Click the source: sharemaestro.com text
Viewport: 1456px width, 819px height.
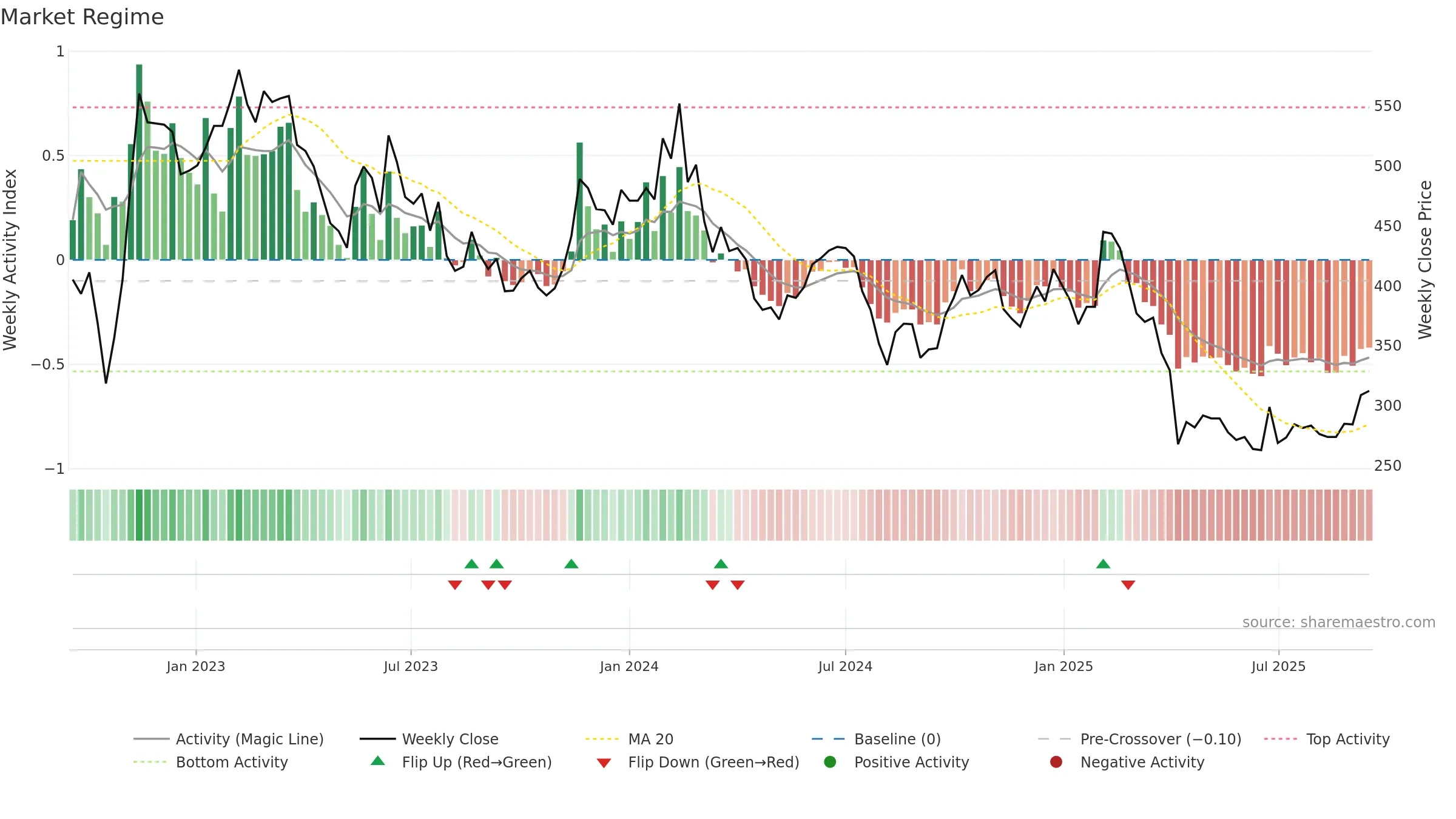click(x=1338, y=622)
